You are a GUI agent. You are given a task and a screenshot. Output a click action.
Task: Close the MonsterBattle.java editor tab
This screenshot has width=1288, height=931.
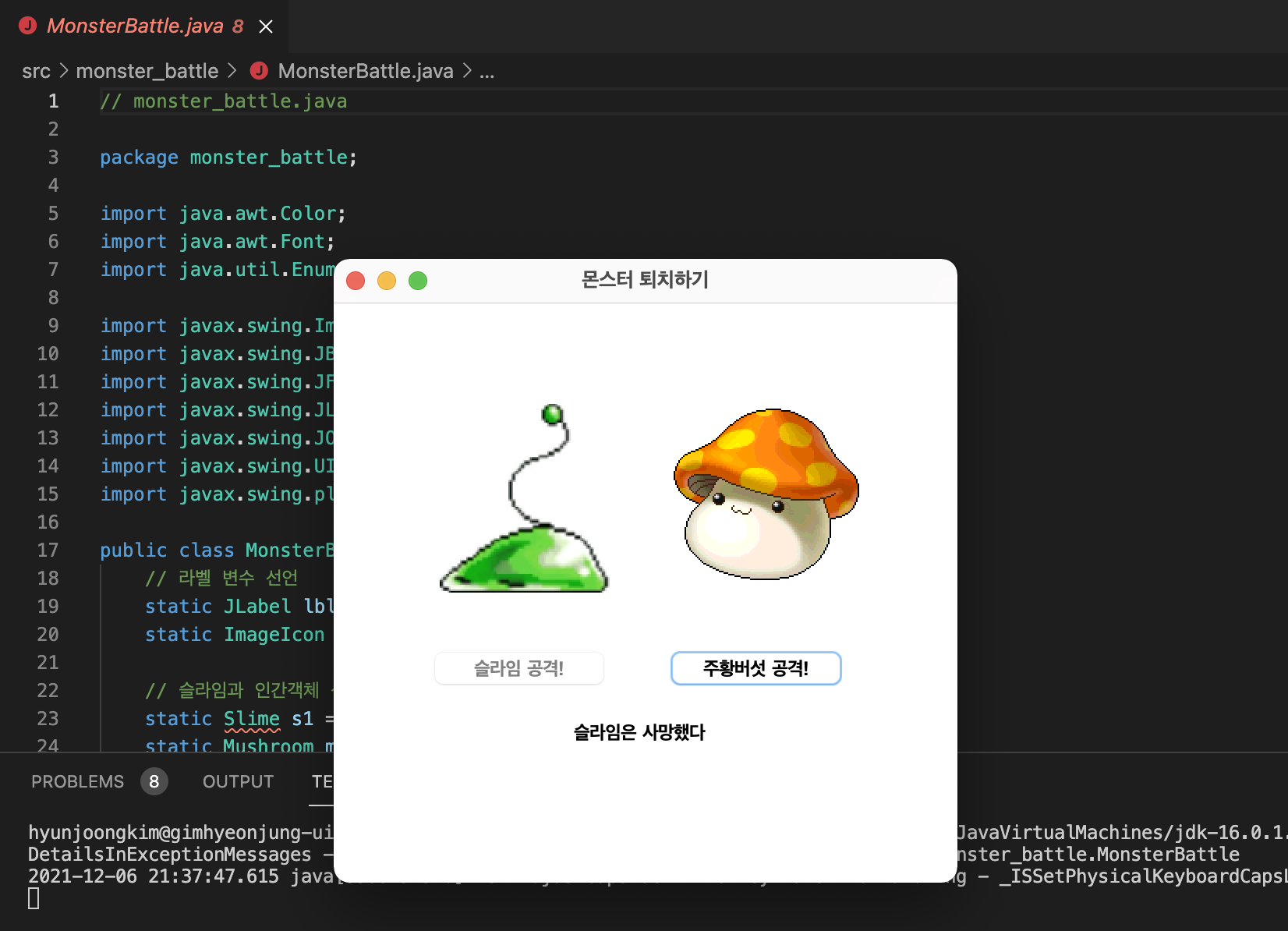click(266, 27)
